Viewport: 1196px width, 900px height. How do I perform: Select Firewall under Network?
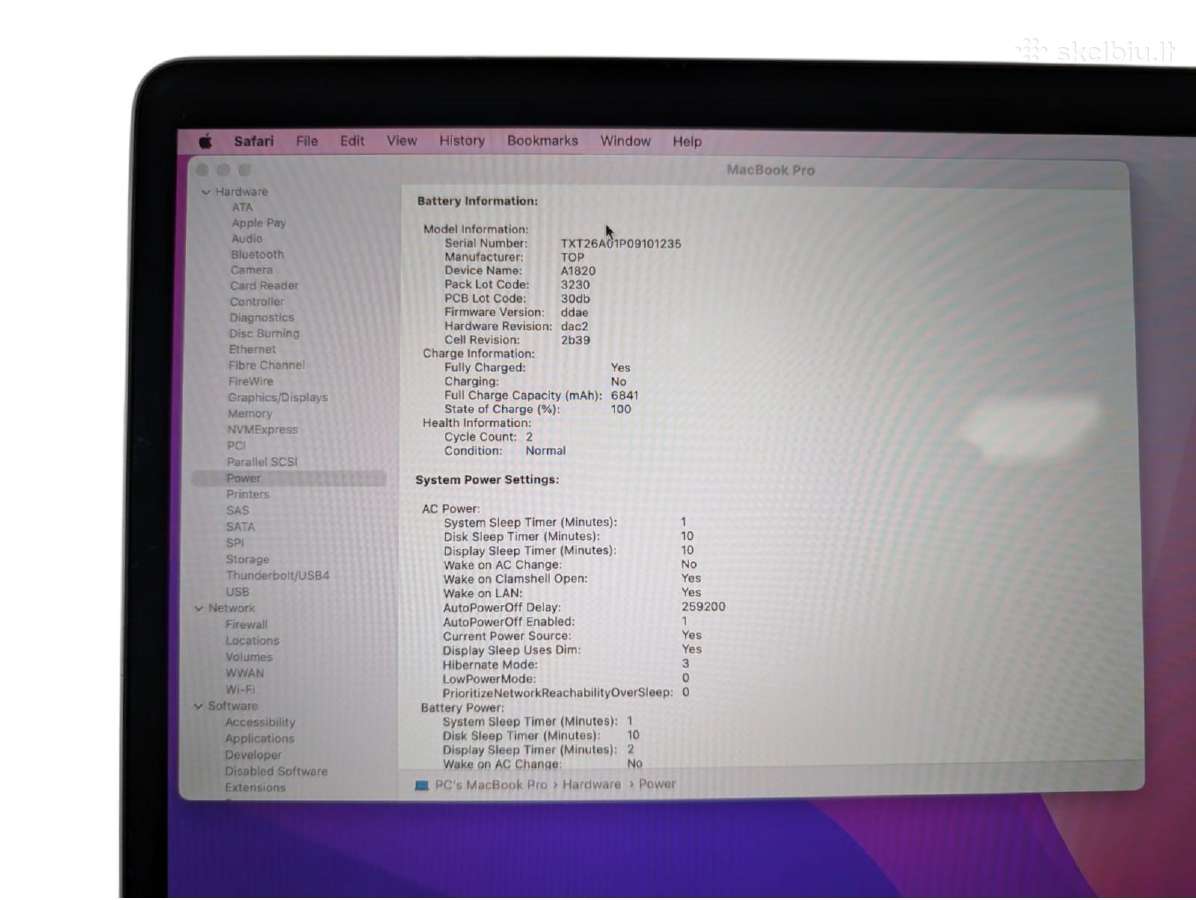[x=246, y=625]
